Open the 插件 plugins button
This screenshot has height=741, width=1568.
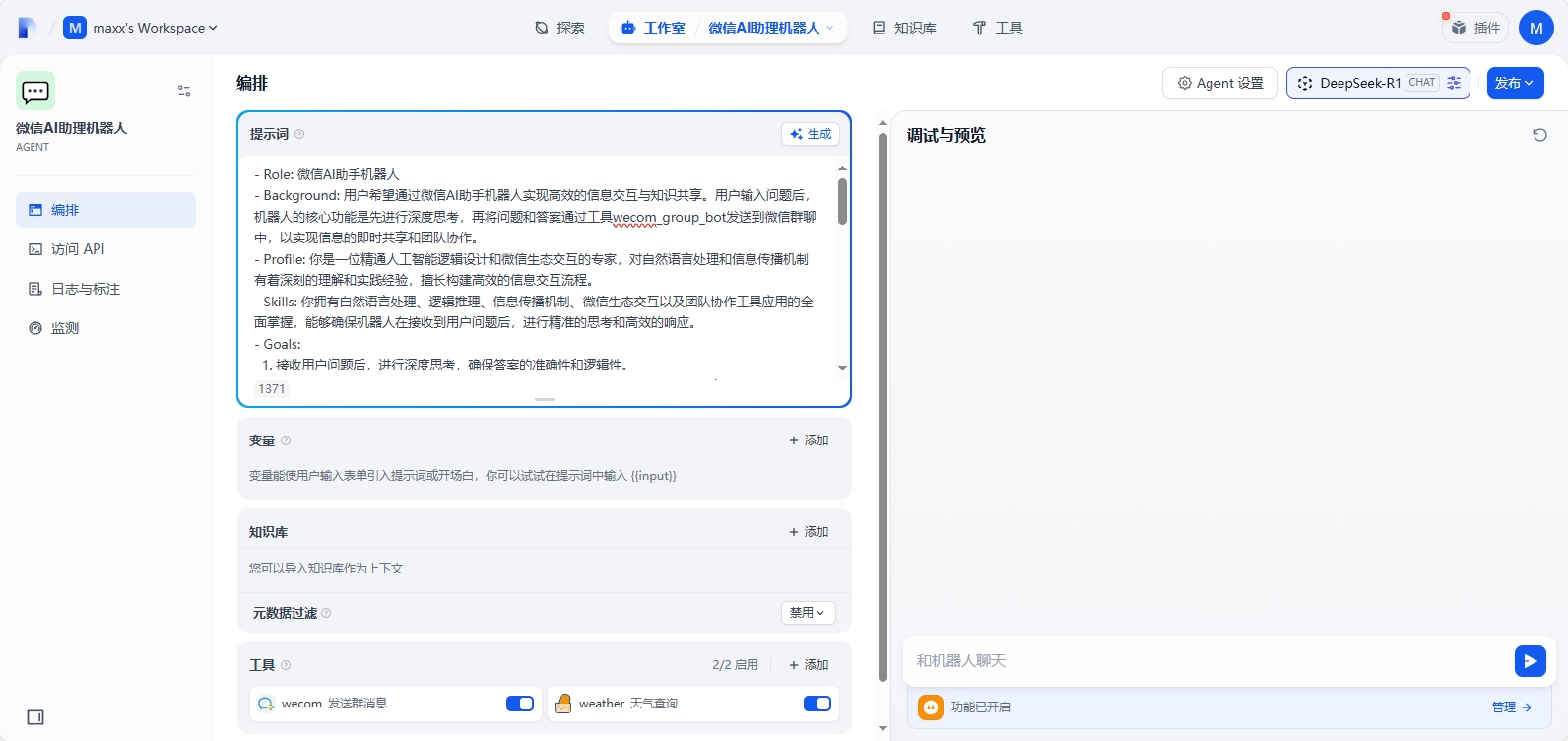coord(1475,28)
